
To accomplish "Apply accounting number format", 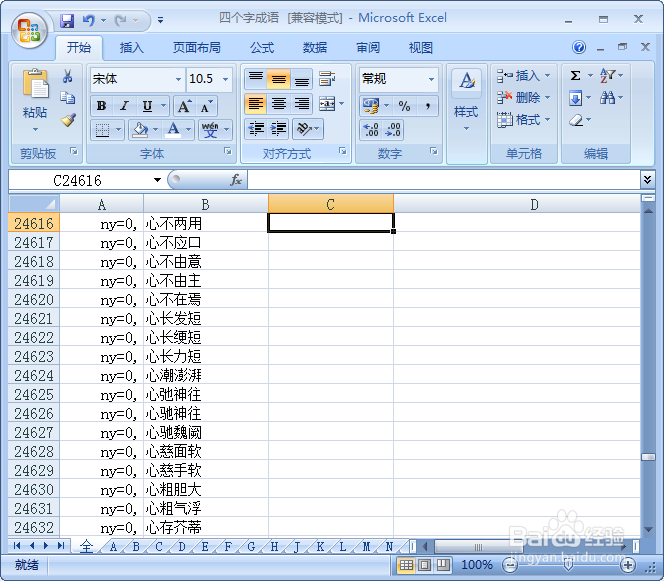I will pyautogui.click(x=371, y=106).
